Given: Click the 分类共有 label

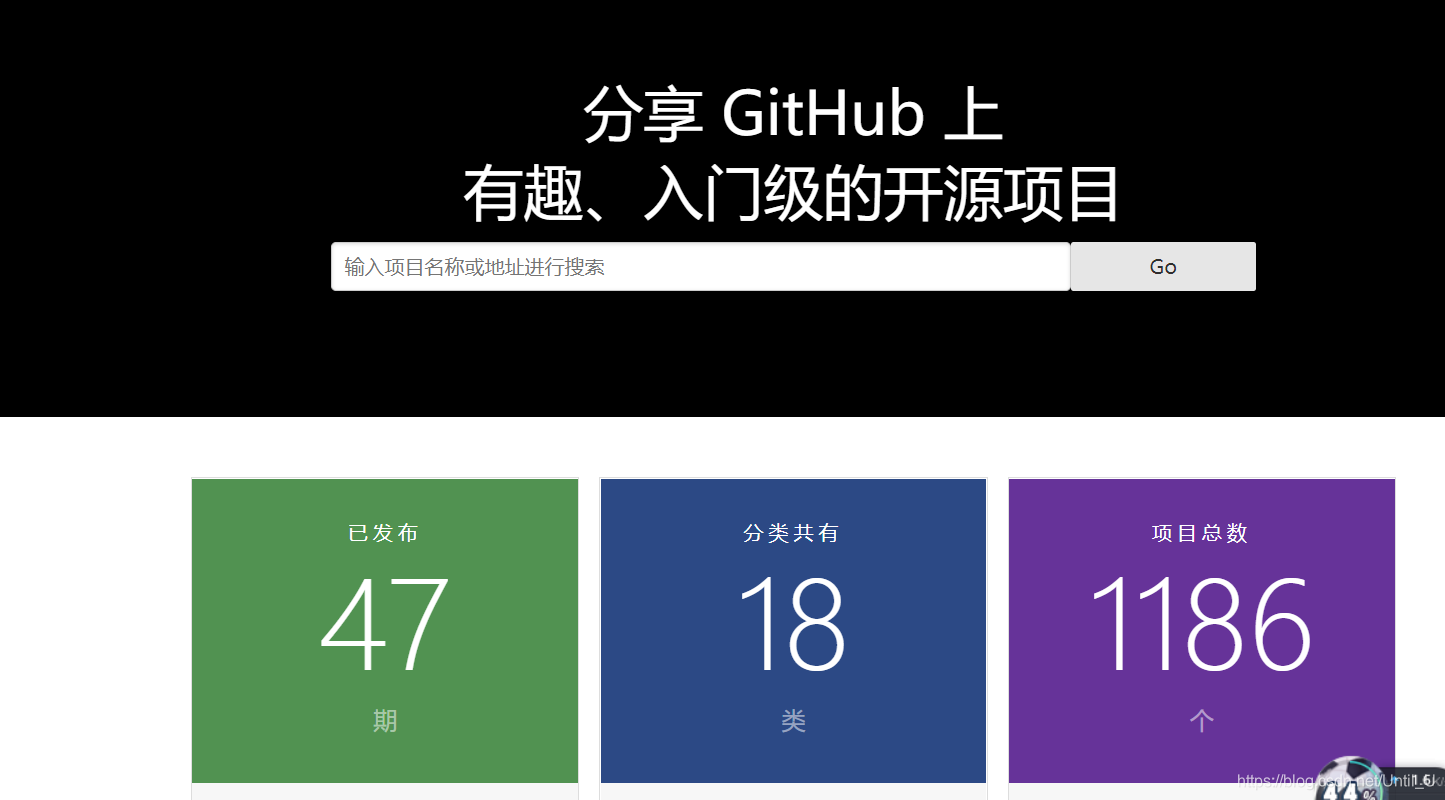Looking at the screenshot, I should [x=792, y=533].
